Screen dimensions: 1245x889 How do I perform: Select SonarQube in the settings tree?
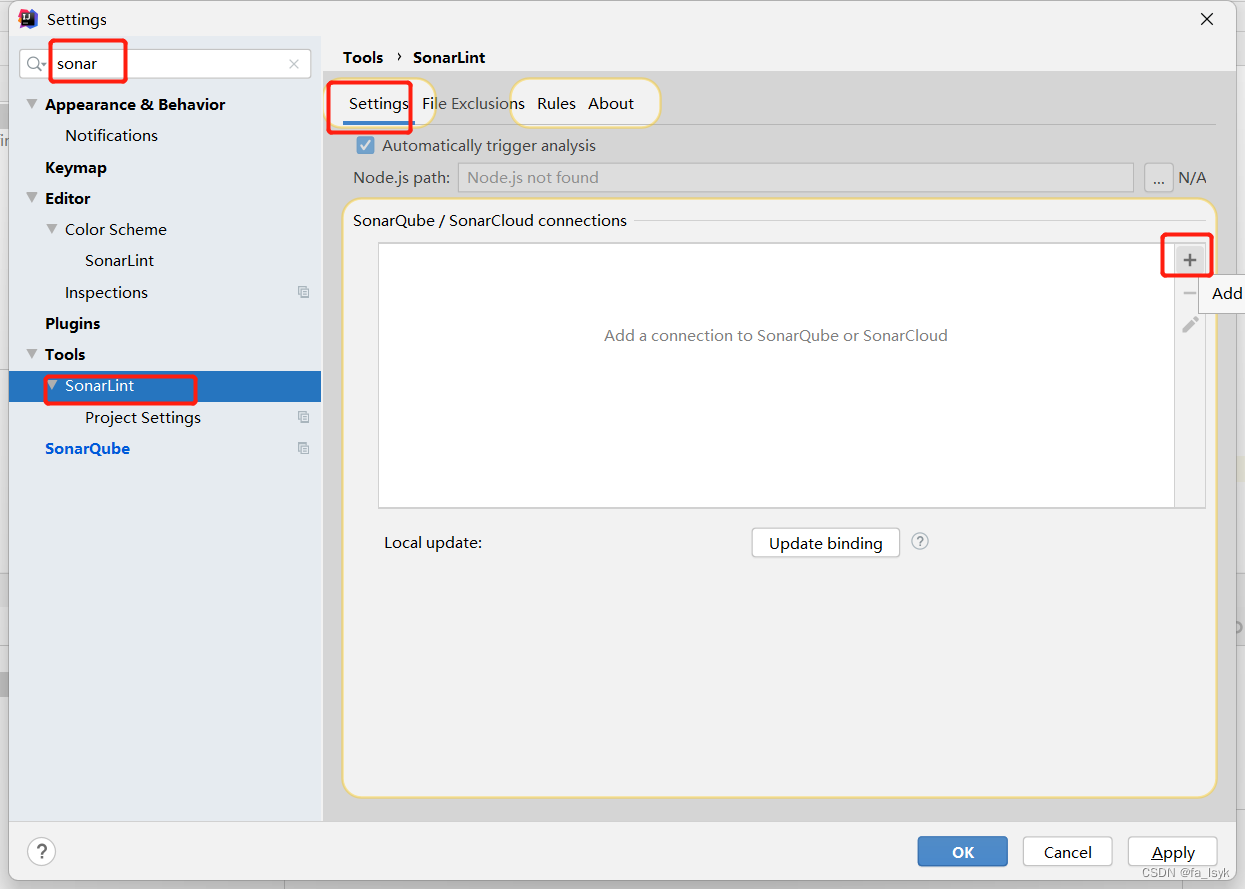[x=87, y=448]
